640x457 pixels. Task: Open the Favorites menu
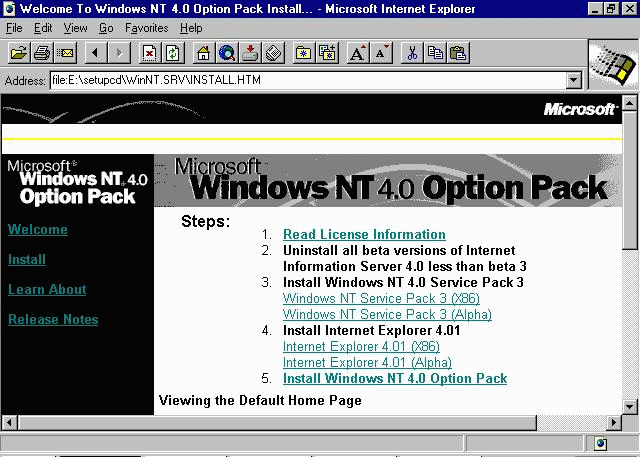146,28
